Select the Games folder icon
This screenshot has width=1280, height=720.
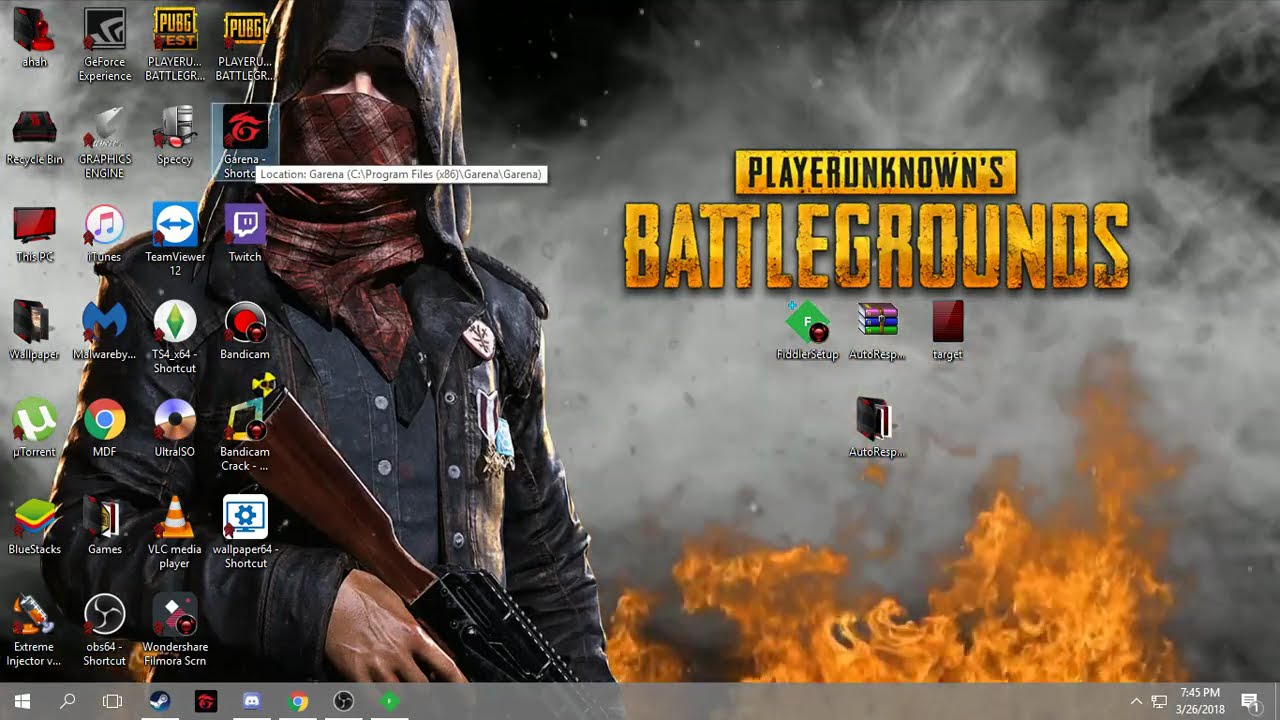click(x=104, y=526)
